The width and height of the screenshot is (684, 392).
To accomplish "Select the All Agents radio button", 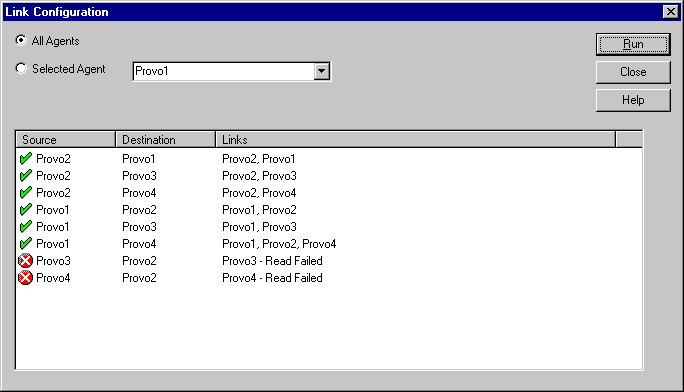I will coord(21,41).
